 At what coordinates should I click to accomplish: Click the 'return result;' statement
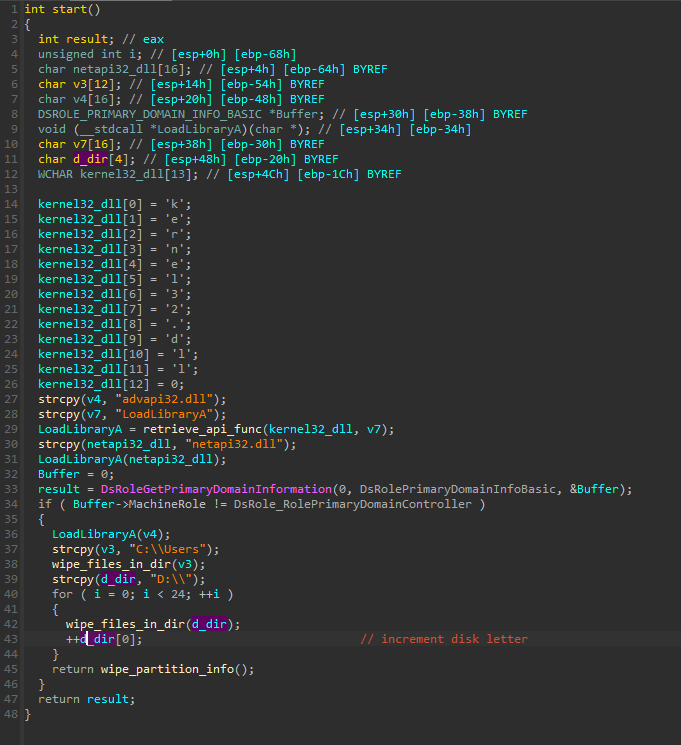point(86,699)
